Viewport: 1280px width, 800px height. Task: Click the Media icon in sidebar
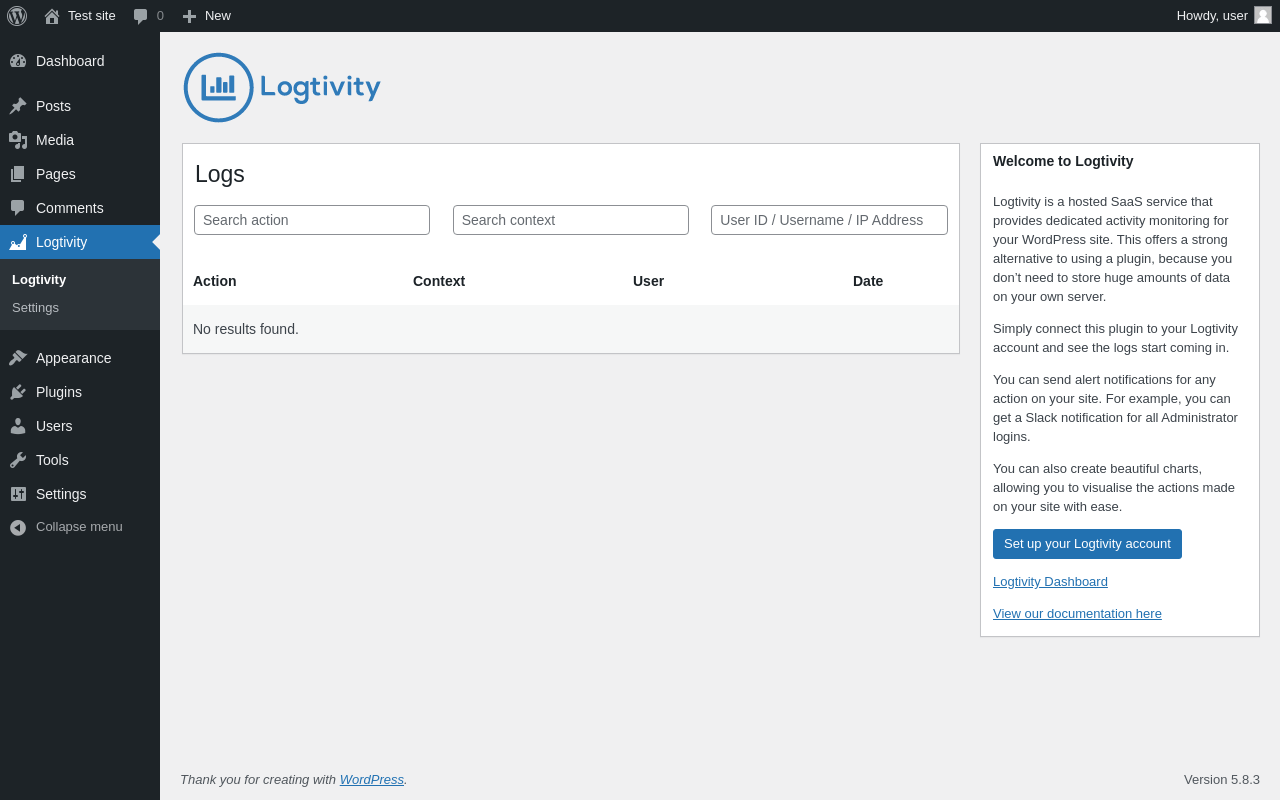[x=18, y=140]
